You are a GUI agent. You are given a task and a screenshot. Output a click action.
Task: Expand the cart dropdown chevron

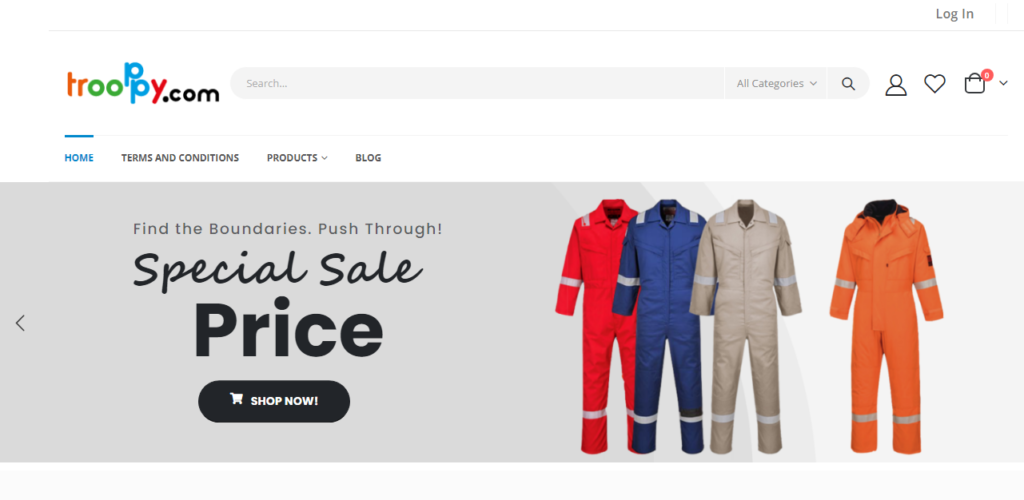[x=1003, y=84]
